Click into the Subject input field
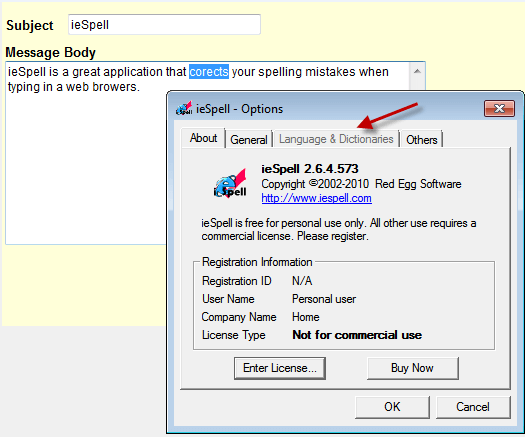The height and width of the screenshot is (437, 525). (164, 24)
